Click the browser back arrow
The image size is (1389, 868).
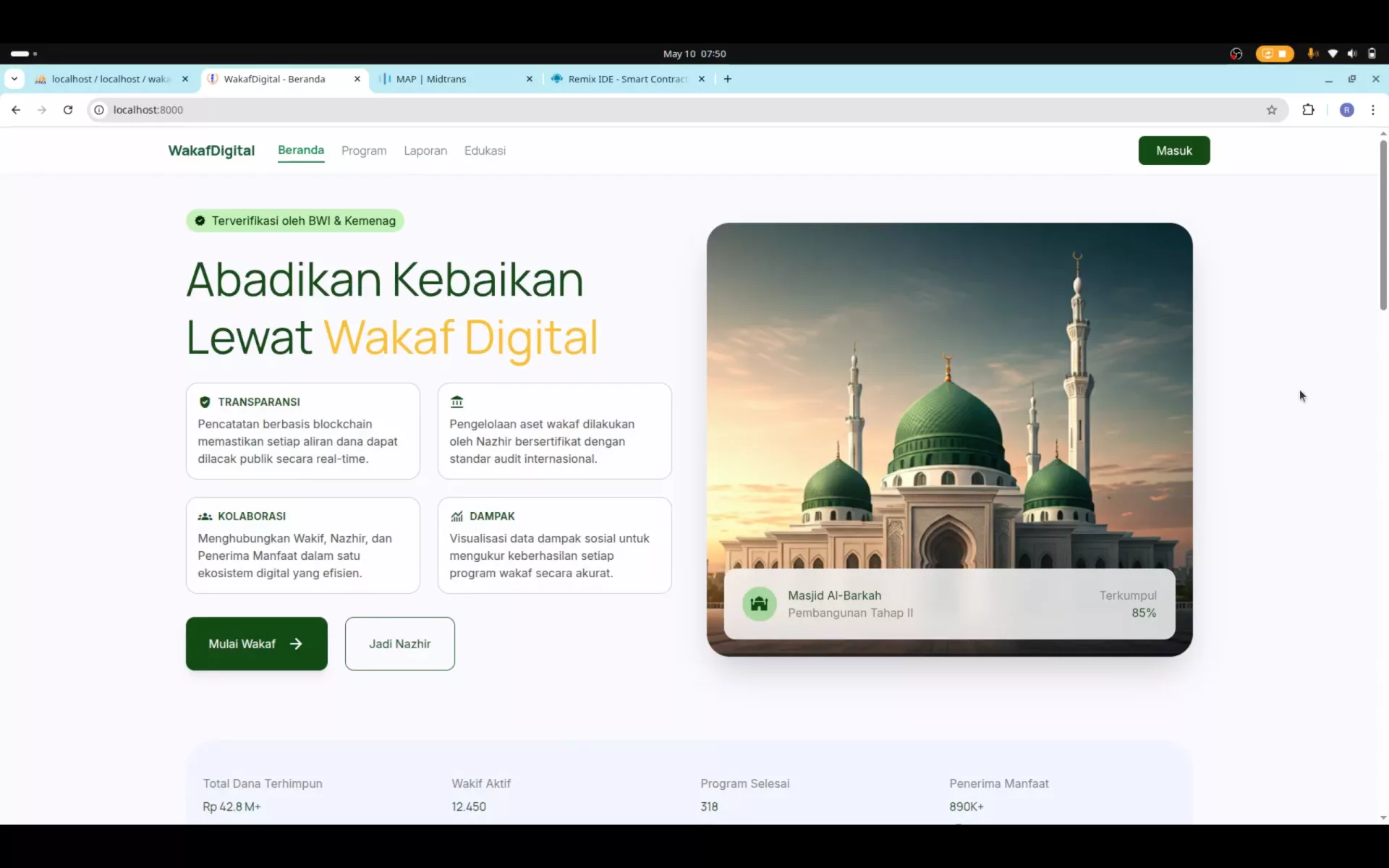16,110
